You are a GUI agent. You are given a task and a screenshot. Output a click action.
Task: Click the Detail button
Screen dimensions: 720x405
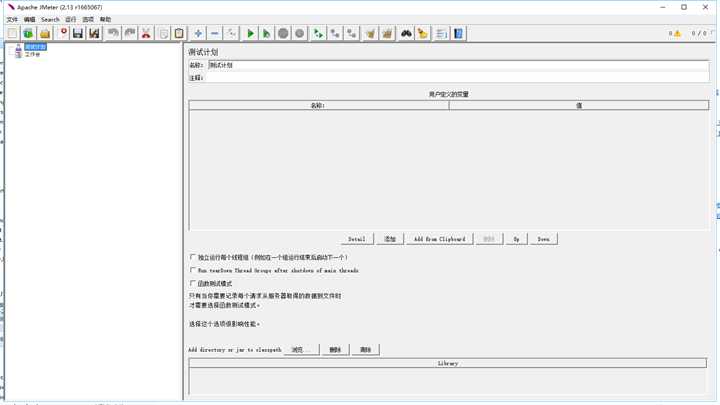pyautogui.click(x=357, y=239)
